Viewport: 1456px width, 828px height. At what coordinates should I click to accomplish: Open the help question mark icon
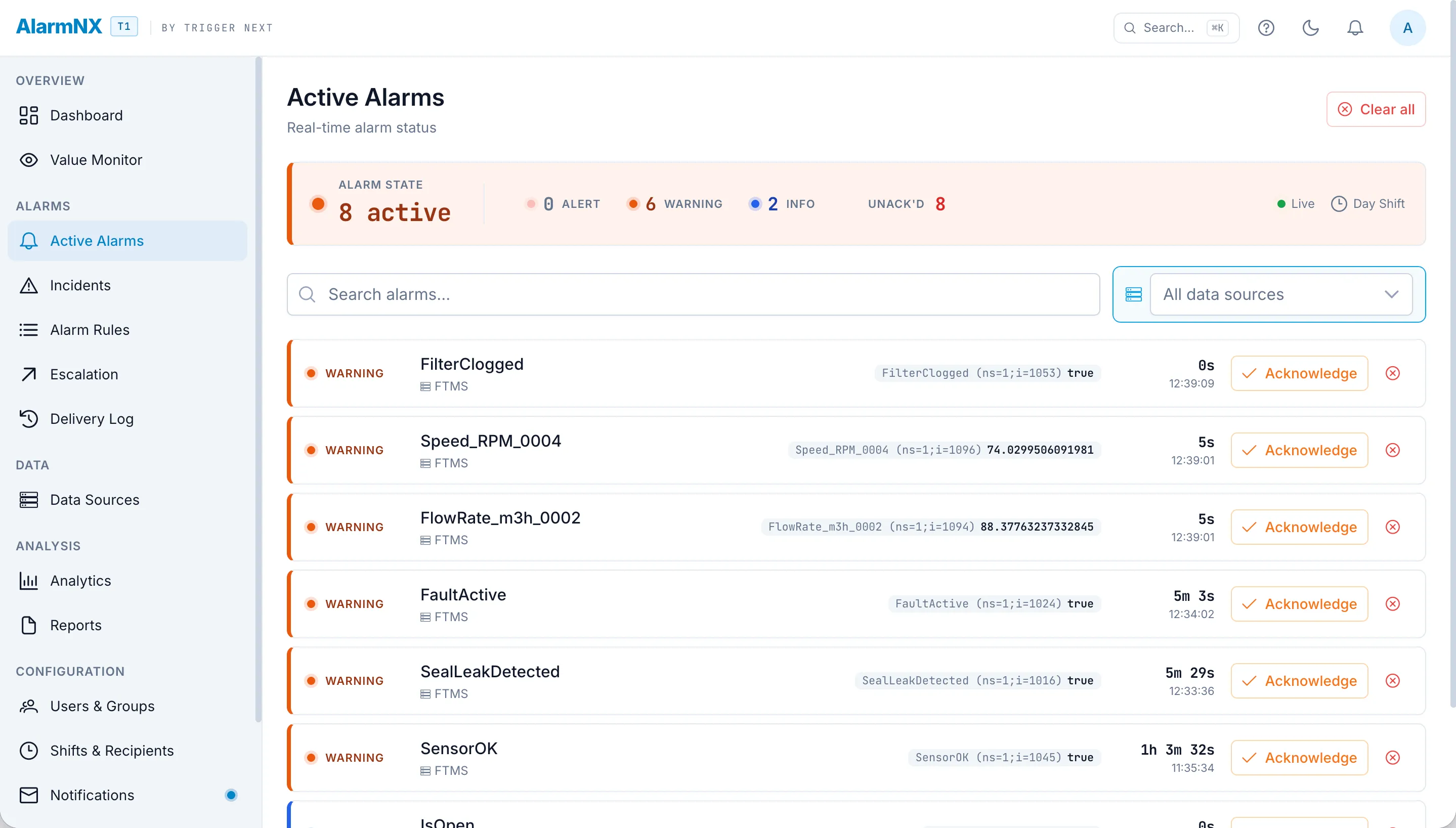(1265, 28)
